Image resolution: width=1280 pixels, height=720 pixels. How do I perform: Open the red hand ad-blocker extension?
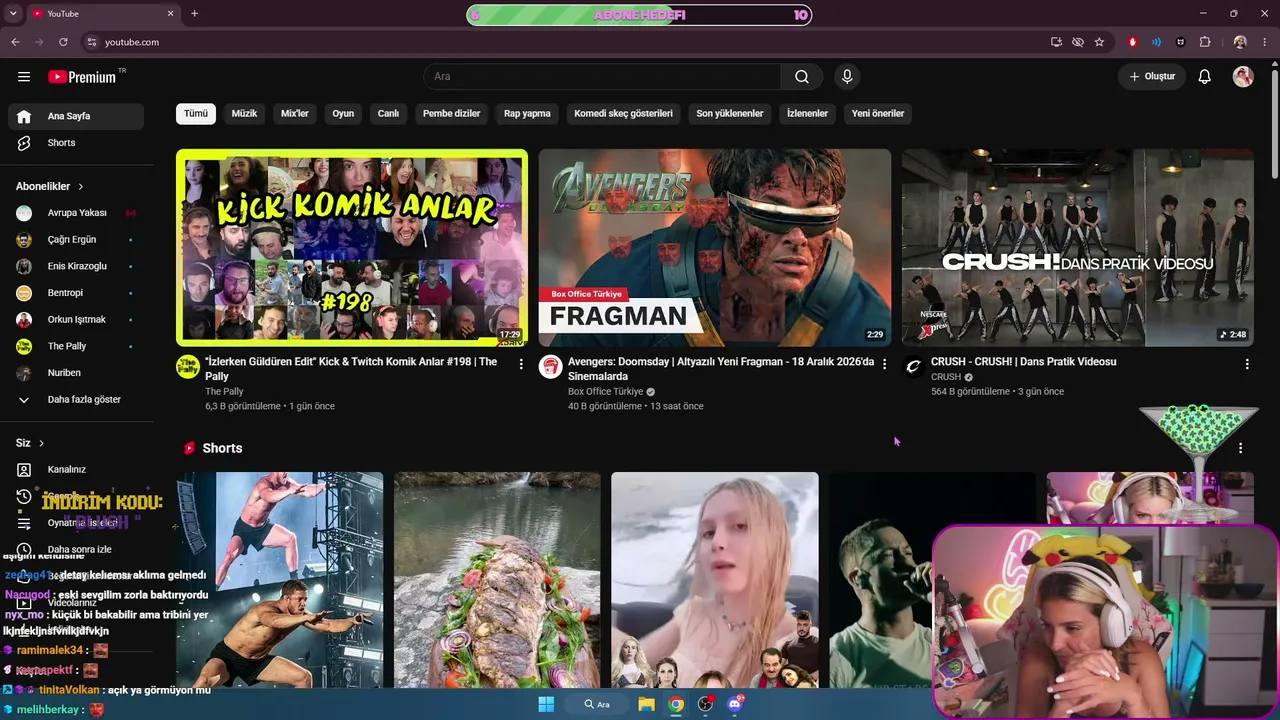click(1133, 42)
